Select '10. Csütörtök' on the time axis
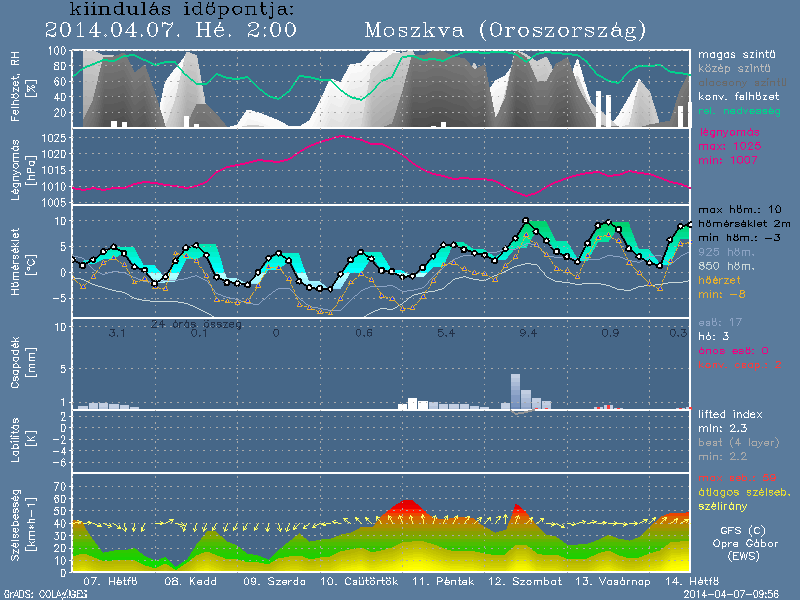800x600 pixels. click(359, 581)
